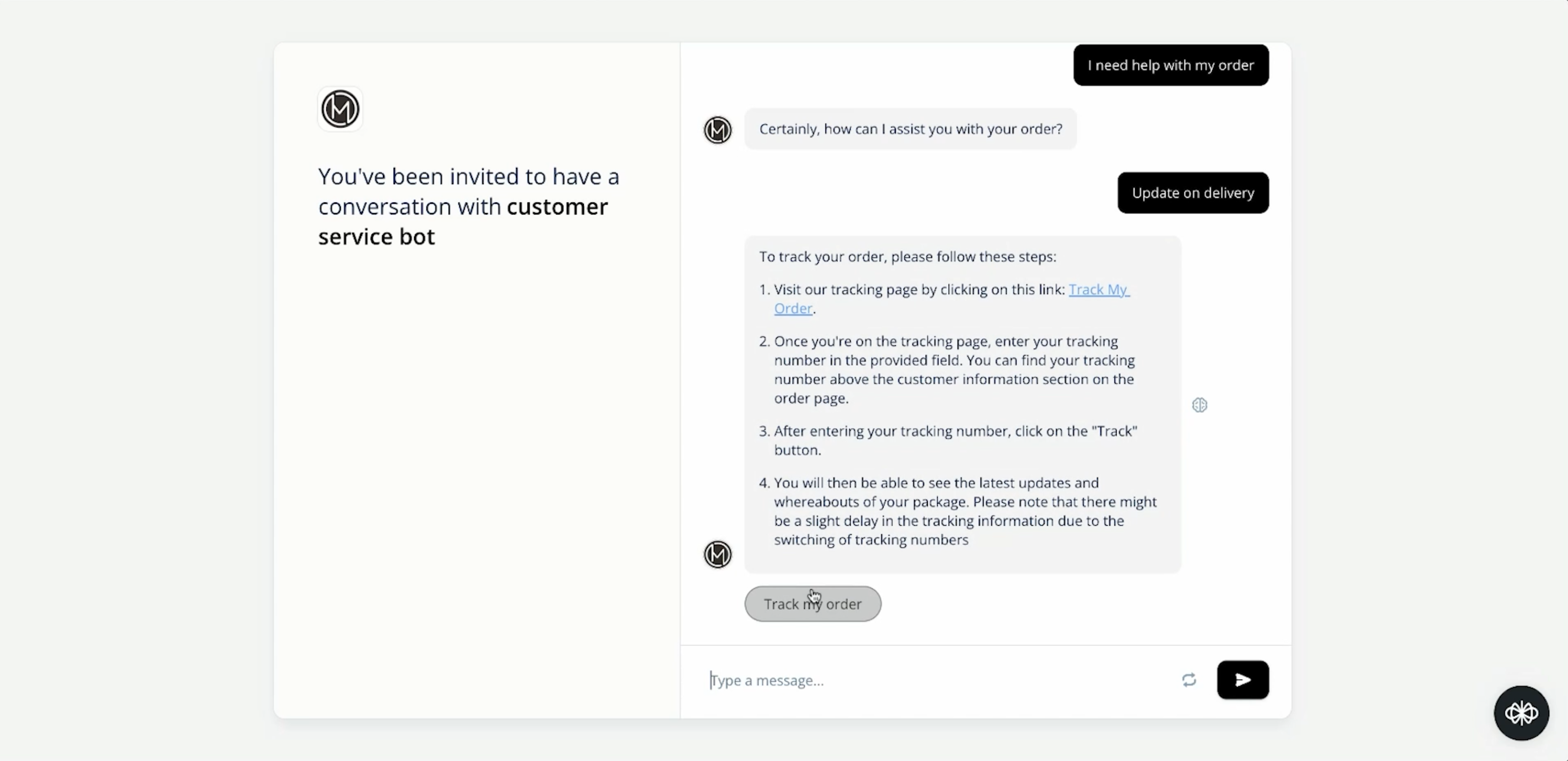Click the restart conversation refresh icon
The width and height of the screenshot is (1568, 761).
pyautogui.click(x=1189, y=679)
